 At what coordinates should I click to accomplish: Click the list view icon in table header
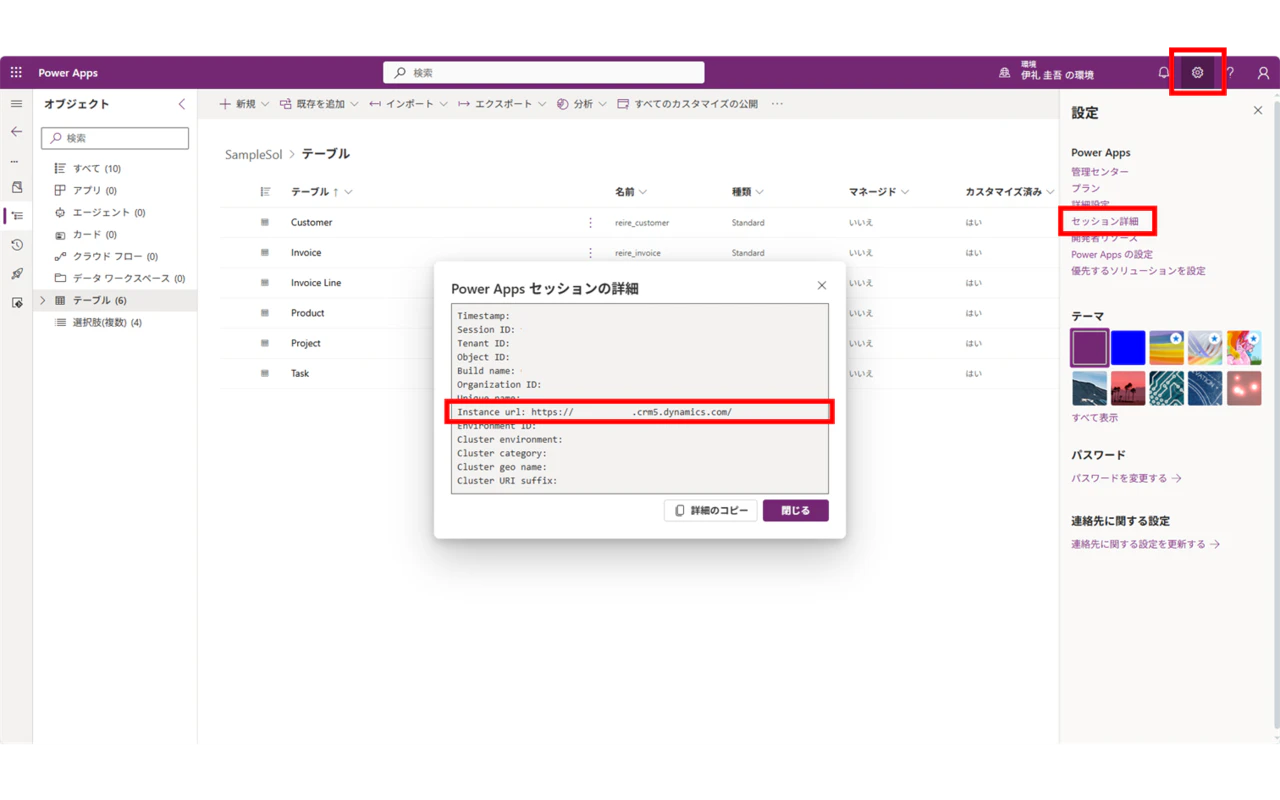(265, 192)
